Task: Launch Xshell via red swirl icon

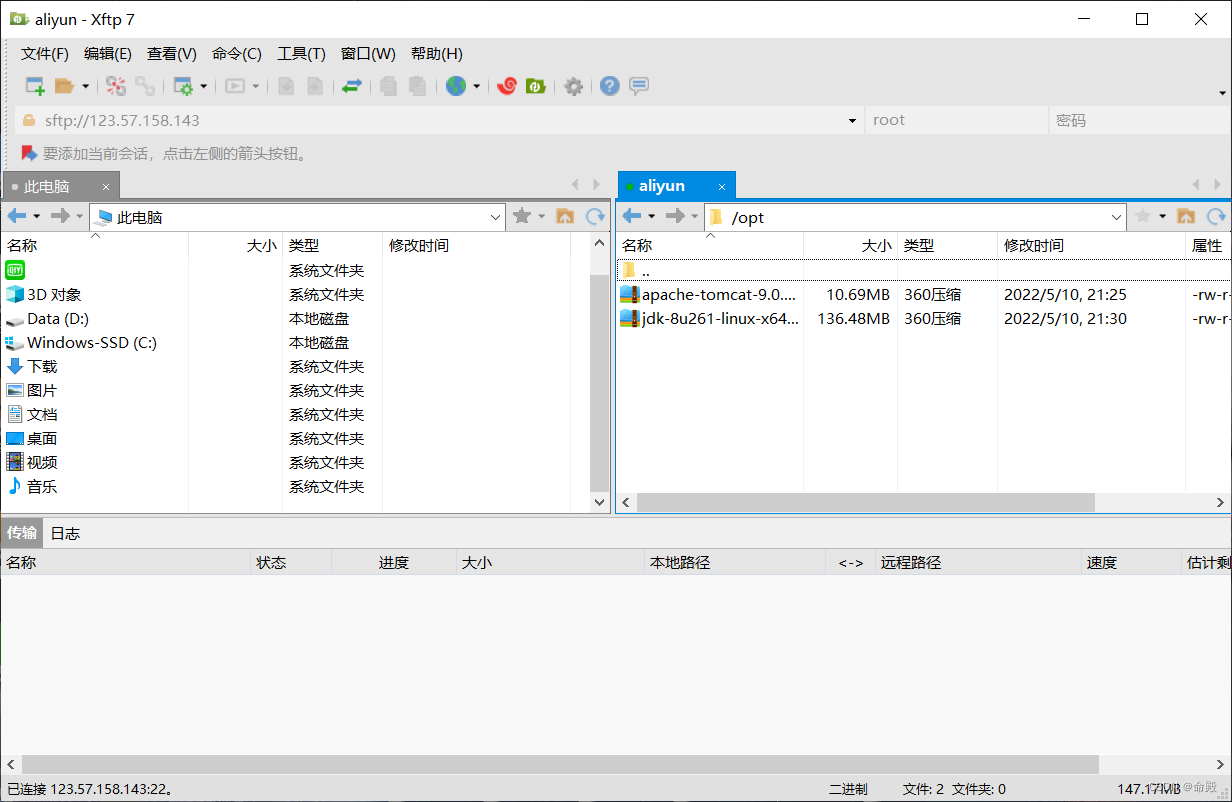Action: [x=507, y=86]
